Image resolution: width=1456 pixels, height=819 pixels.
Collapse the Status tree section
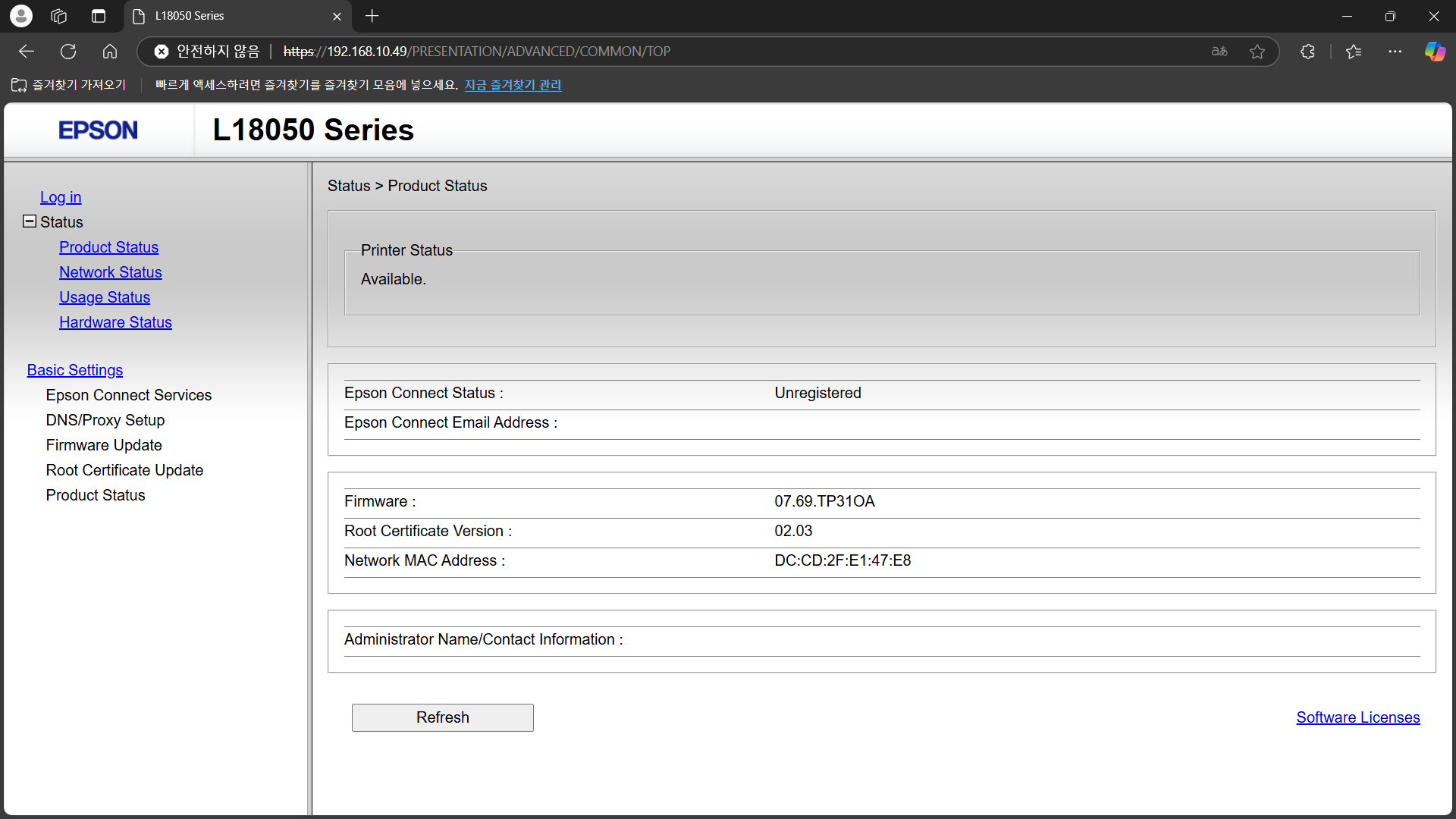point(30,221)
